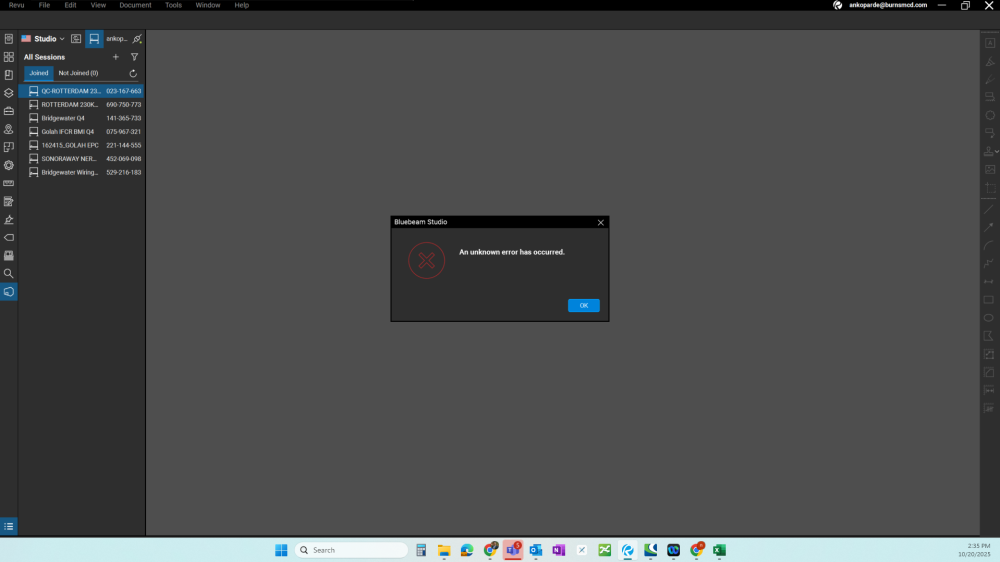Open the Studio Projects view icon
The image size is (1000, 562).
[x=76, y=39]
